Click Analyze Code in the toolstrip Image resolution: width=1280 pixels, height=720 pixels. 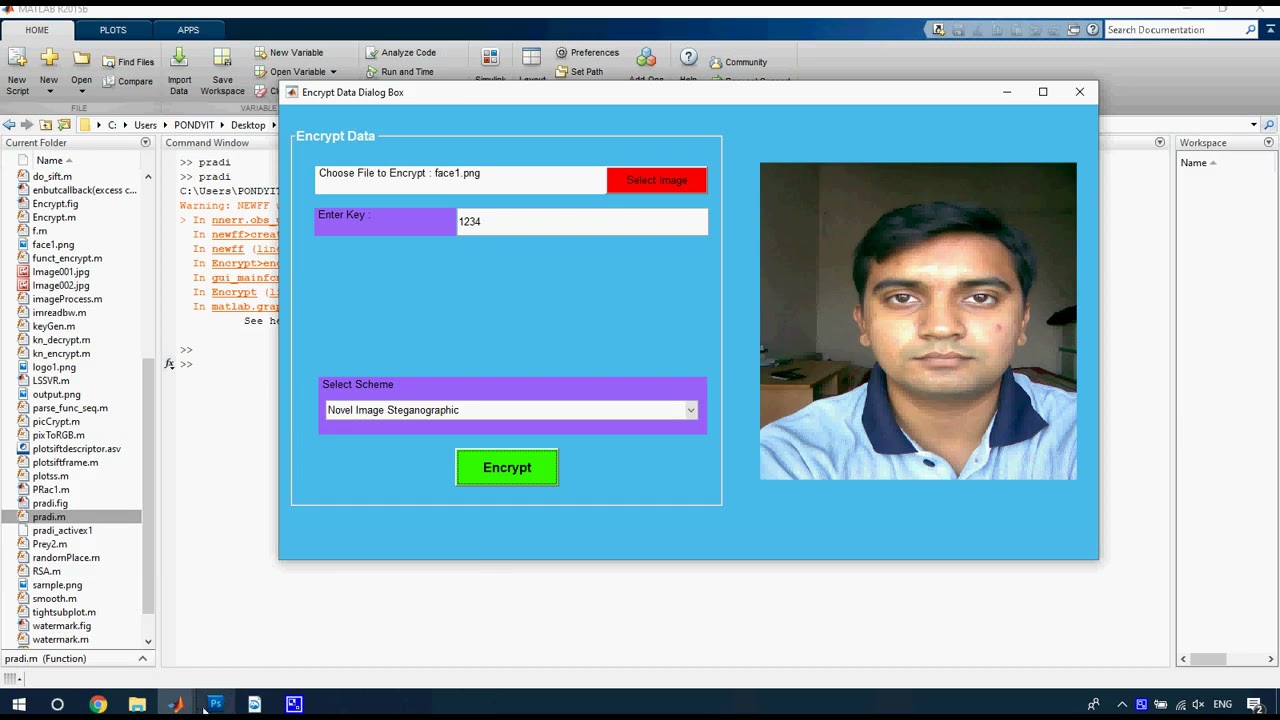click(400, 52)
